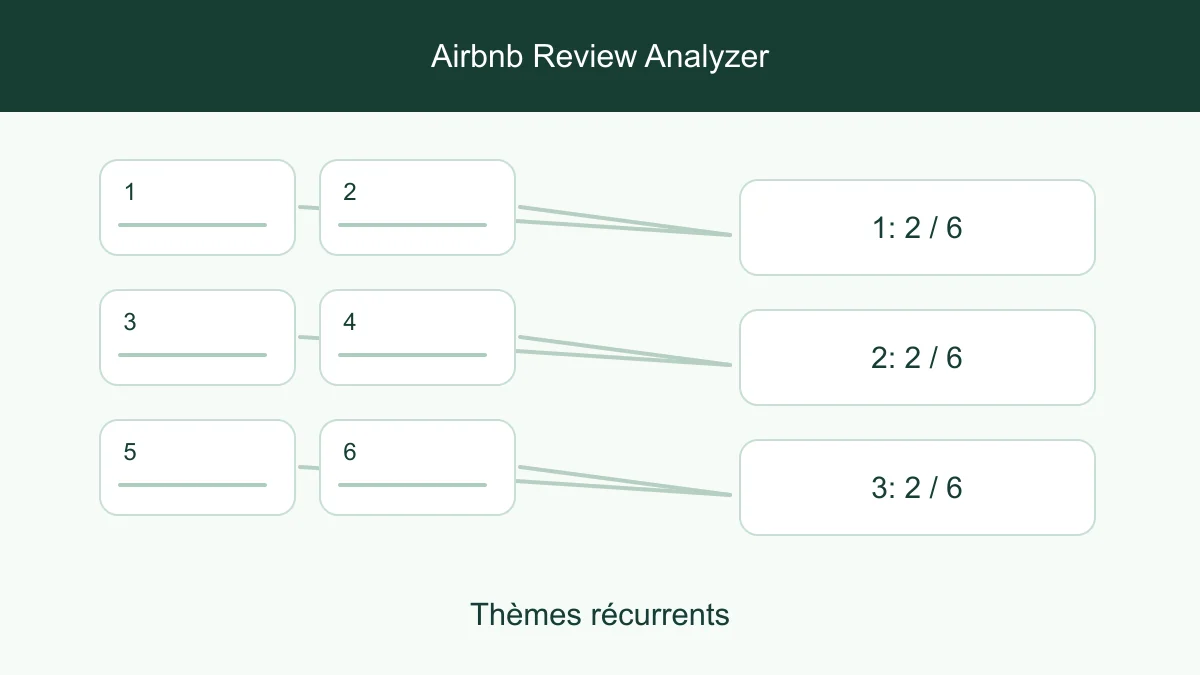Open review card number 3
Screen dimensions: 1200x675
[198, 337]
